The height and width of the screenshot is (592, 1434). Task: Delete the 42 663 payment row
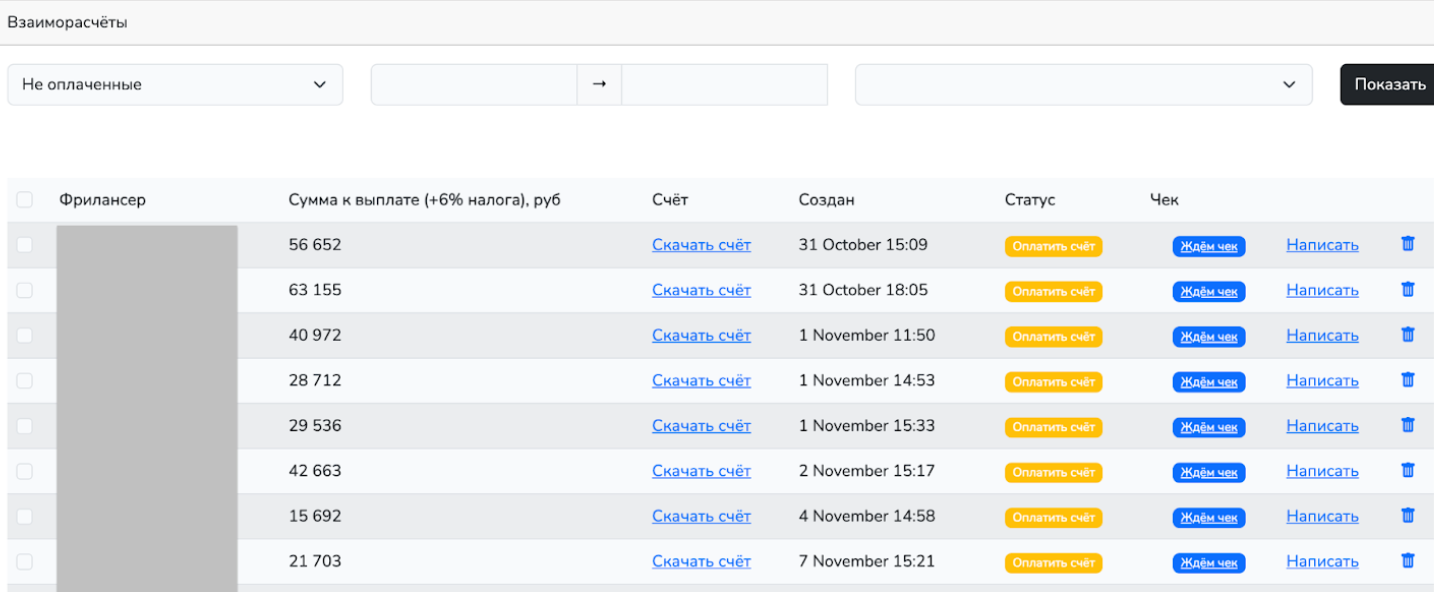[x=1408, y=470]
